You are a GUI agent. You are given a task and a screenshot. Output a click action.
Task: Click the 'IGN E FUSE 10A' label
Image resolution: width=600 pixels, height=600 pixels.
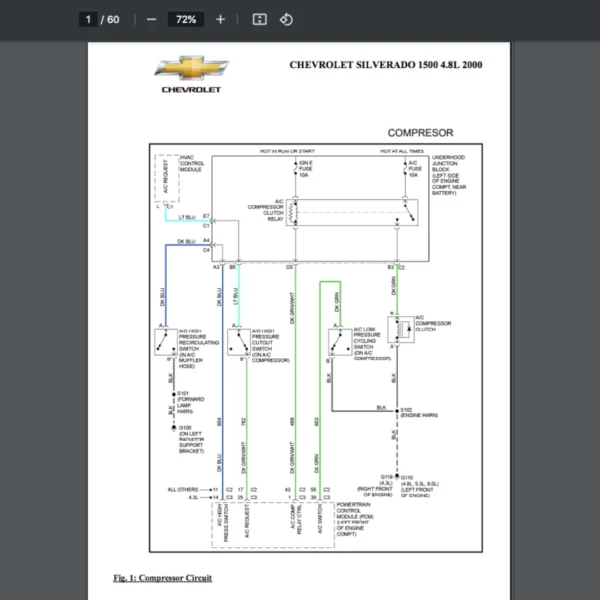305,169
